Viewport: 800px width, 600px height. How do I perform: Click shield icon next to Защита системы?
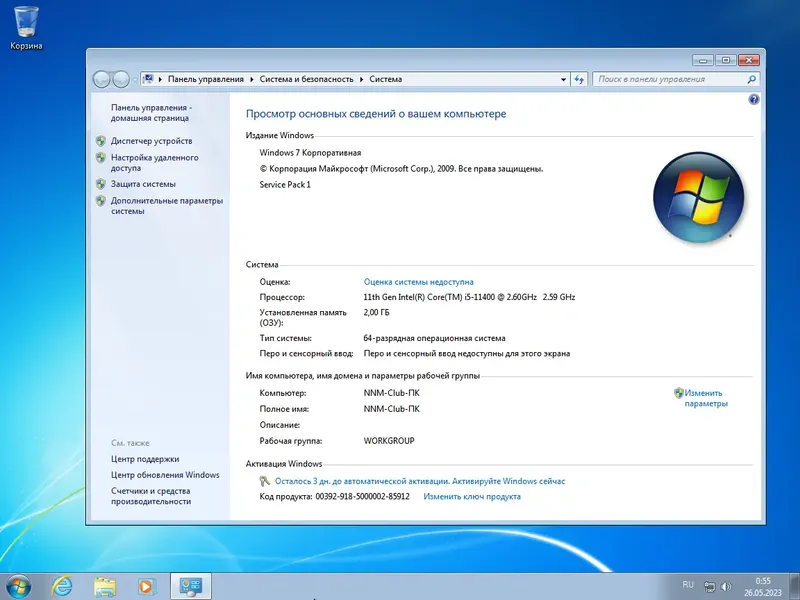tap(101, 184)
